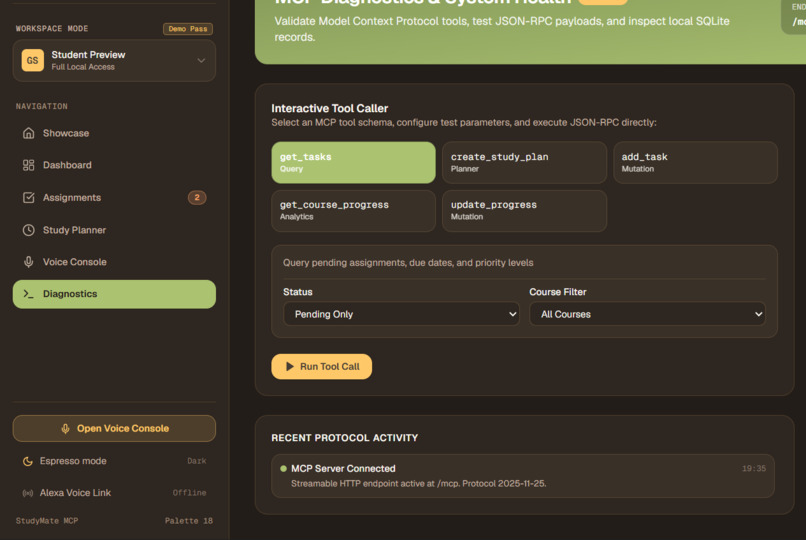Click the Showcase home icon

tap(29, 133)
